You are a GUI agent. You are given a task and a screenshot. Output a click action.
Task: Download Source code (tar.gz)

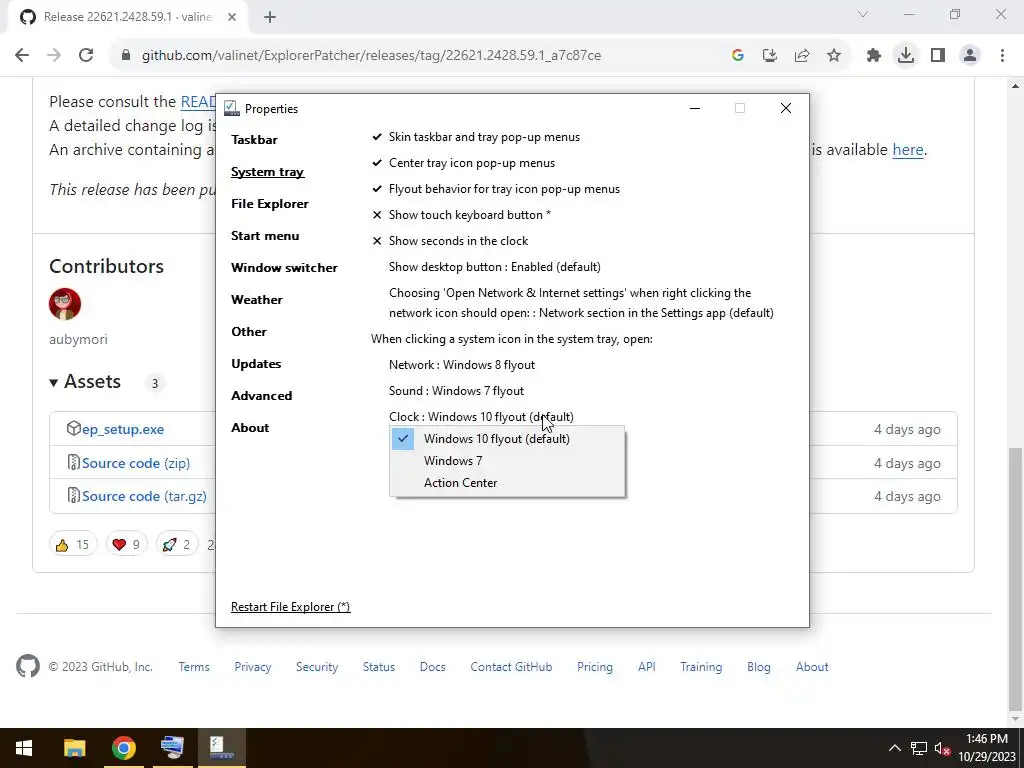pyautogui.click(x=144, y=497)
